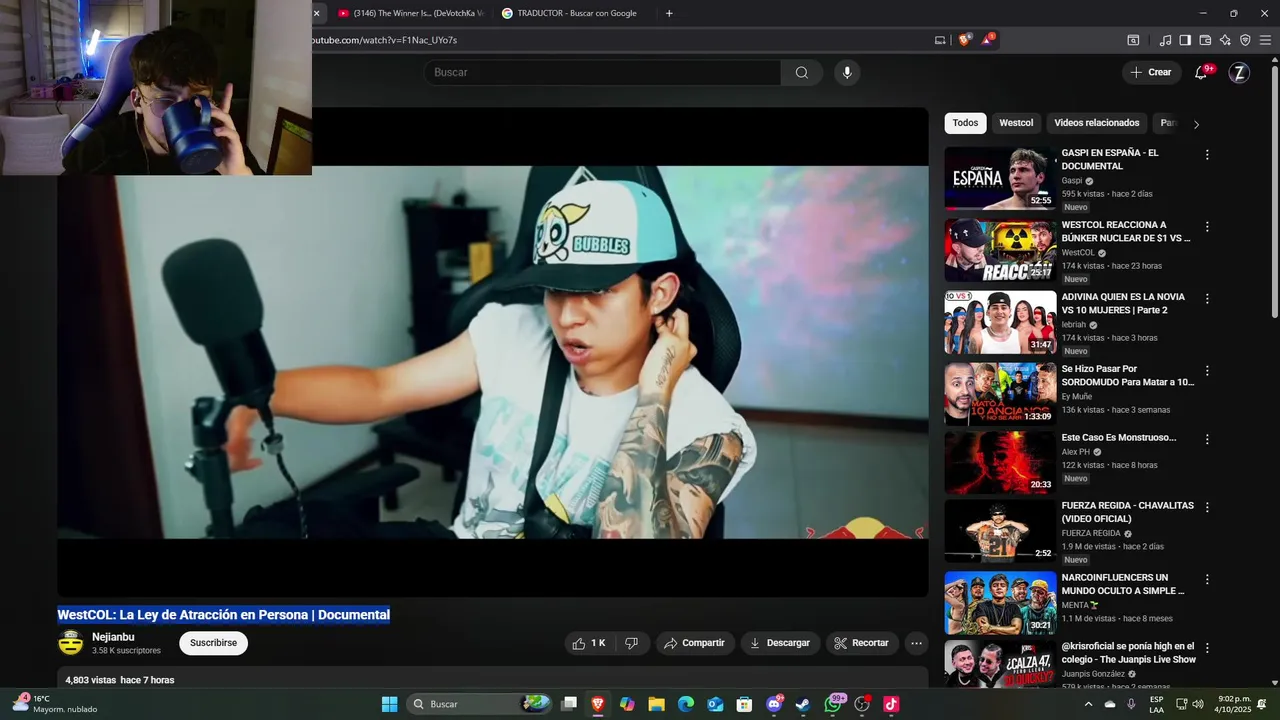1280x720 pixels.
Task: Click the Suscribirse button
Action: 214,643
